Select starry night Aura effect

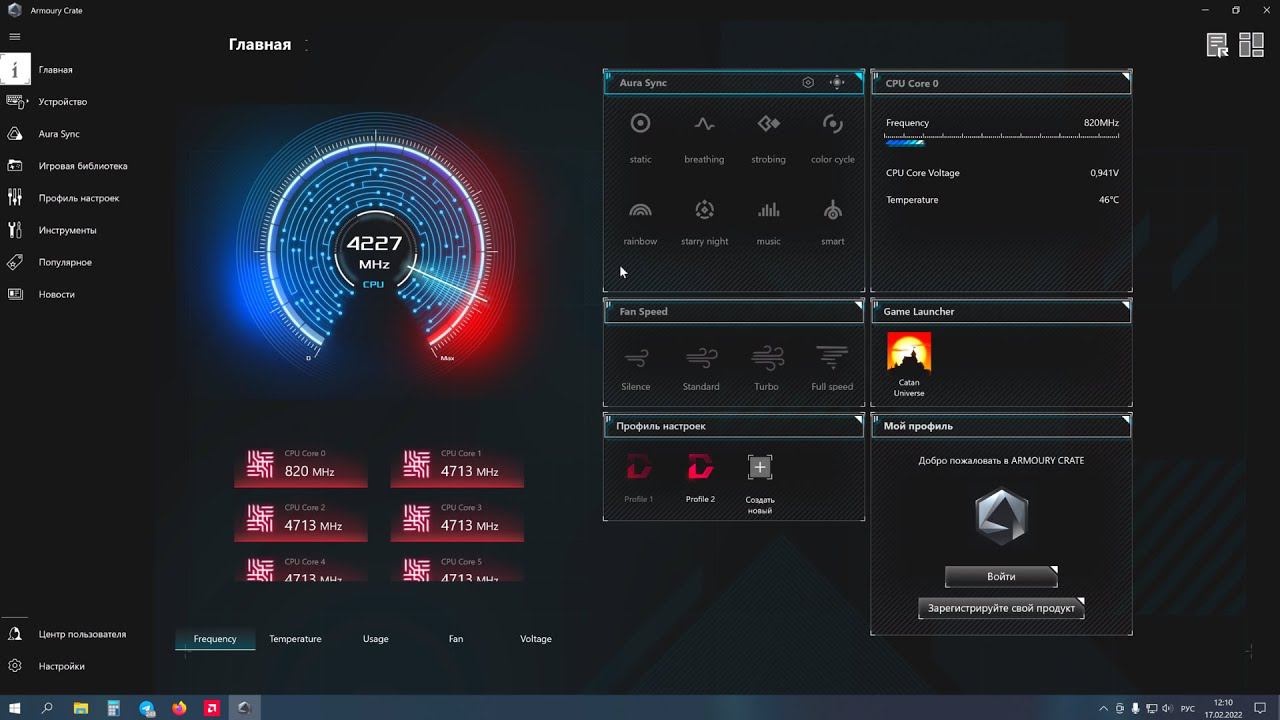pos(704,223)
